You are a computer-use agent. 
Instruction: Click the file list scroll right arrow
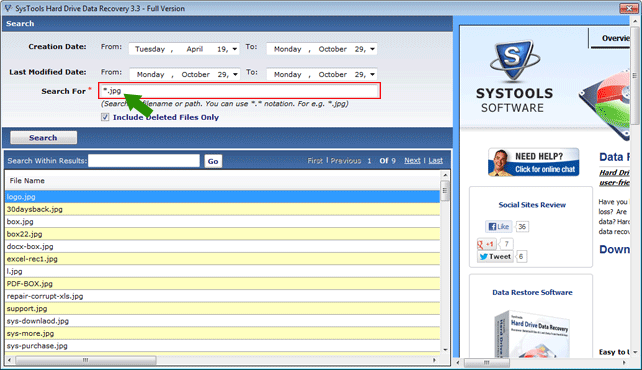(x=434, y=360)
